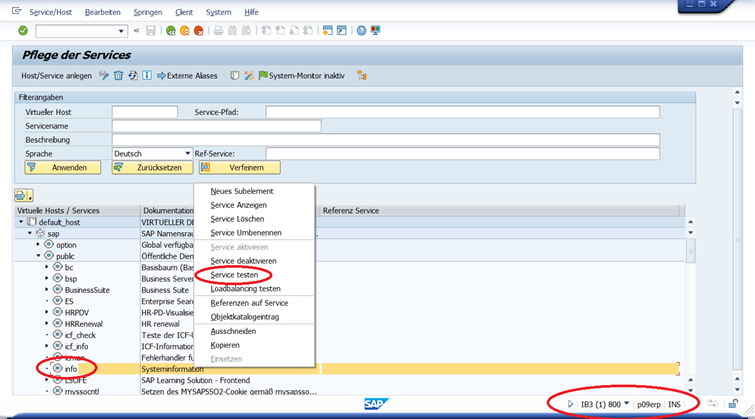Click into the Service-Pfad field
The image size is (755, 419).
tap(463, 112)
